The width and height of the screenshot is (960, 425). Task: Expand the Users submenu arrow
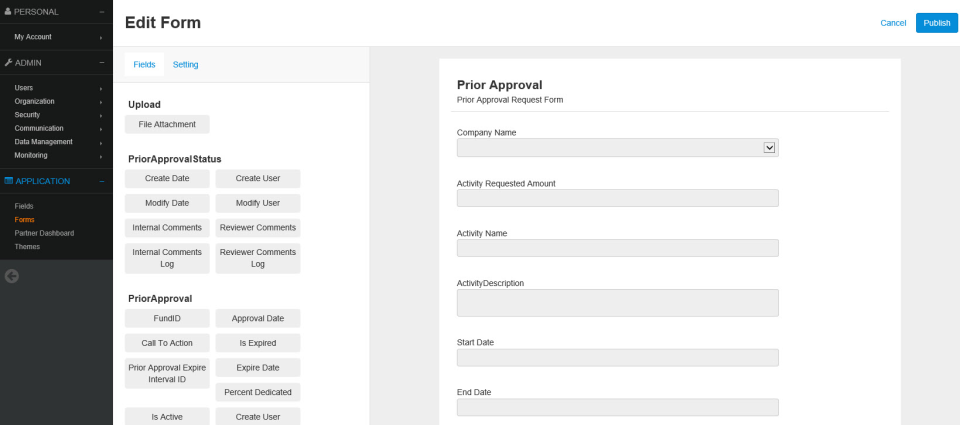point(101,88)
